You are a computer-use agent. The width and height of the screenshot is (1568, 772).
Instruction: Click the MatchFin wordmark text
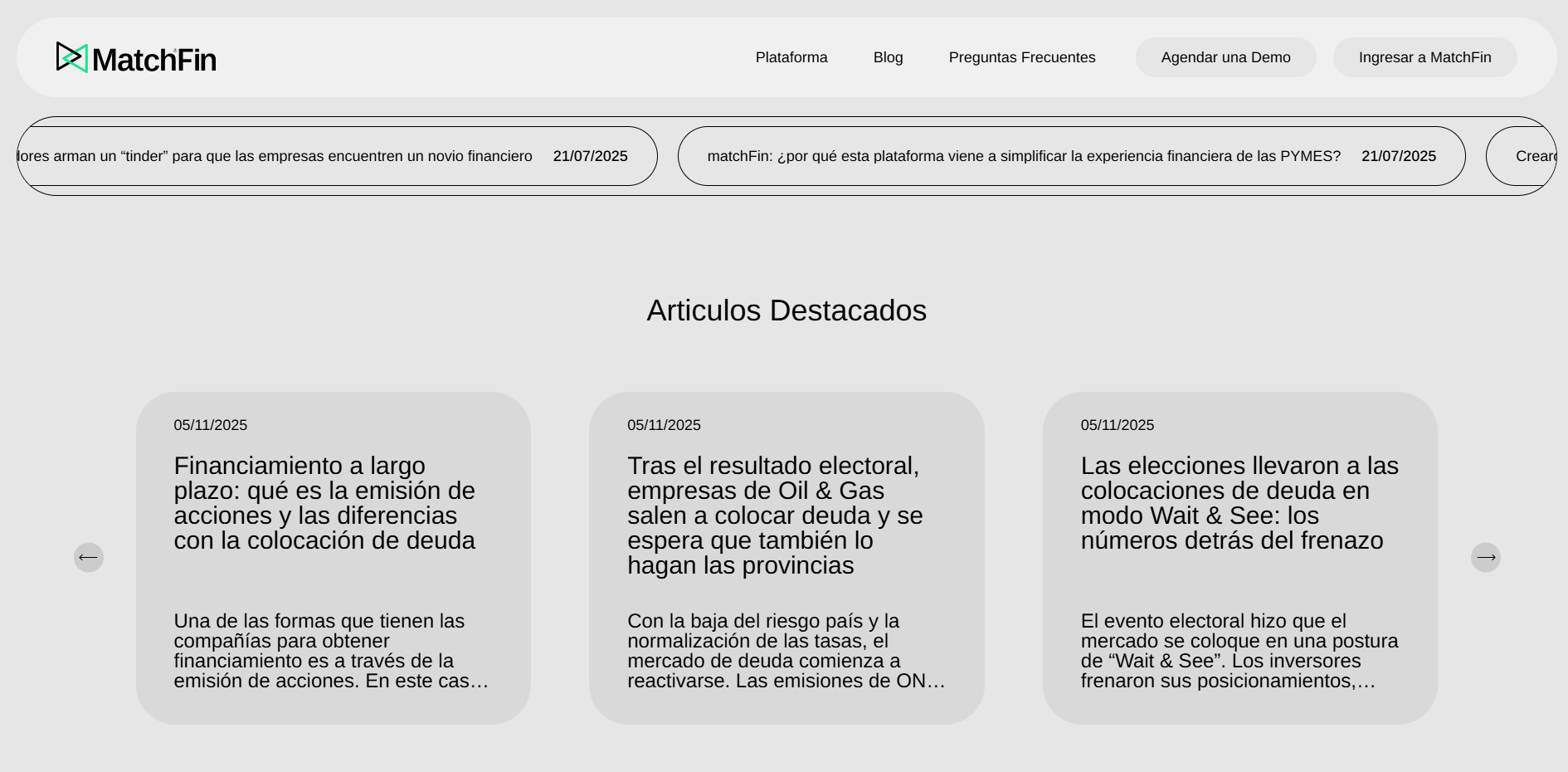point(154,60)
